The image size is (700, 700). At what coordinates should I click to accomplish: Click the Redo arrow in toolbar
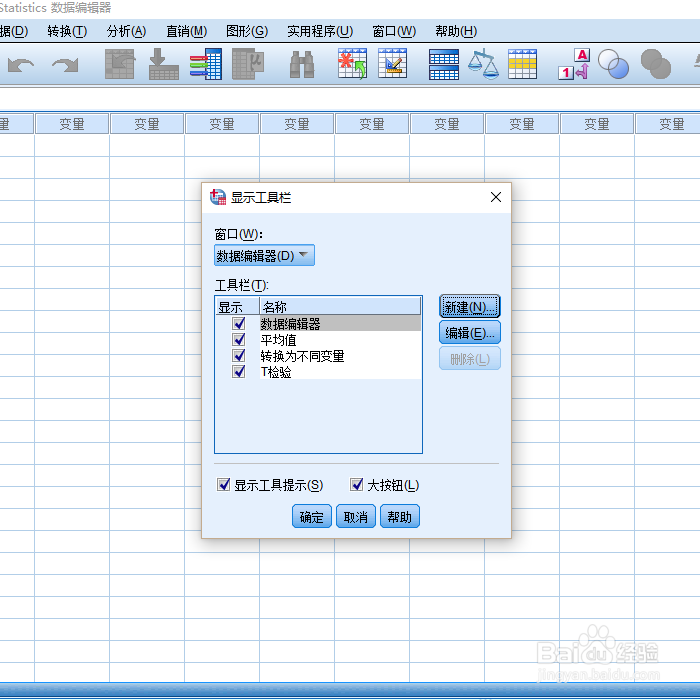pyautogui.click(x=65, y=65)
